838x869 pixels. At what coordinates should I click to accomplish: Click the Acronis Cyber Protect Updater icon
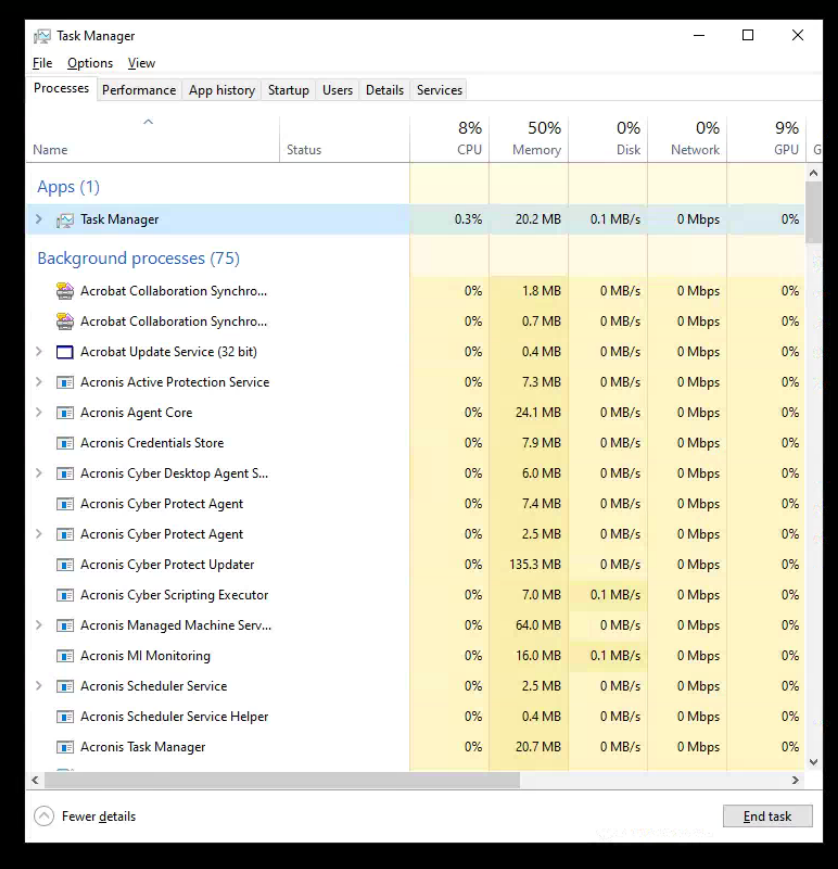[65, 565]
